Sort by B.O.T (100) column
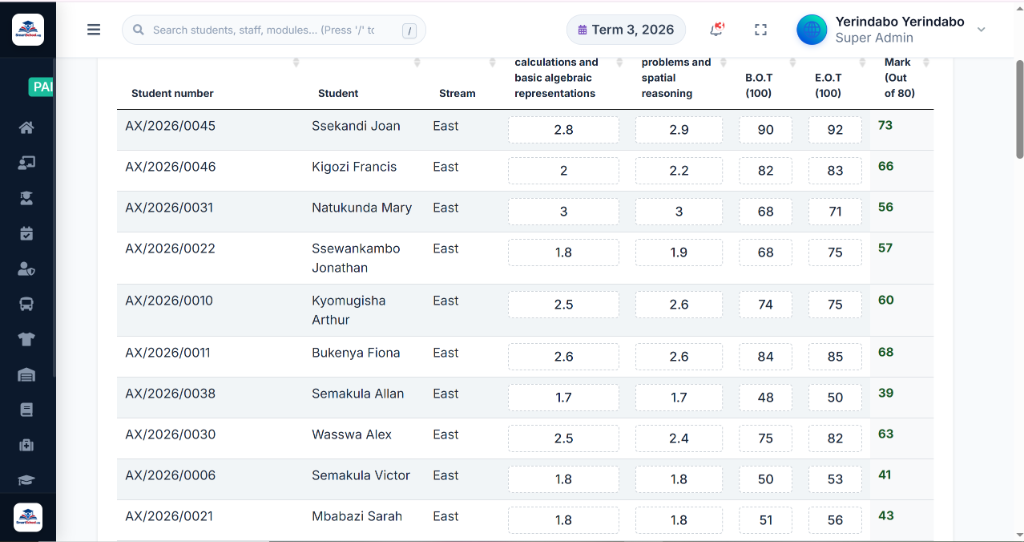Viewport: 1024px width, 542px height. point(759,85)
